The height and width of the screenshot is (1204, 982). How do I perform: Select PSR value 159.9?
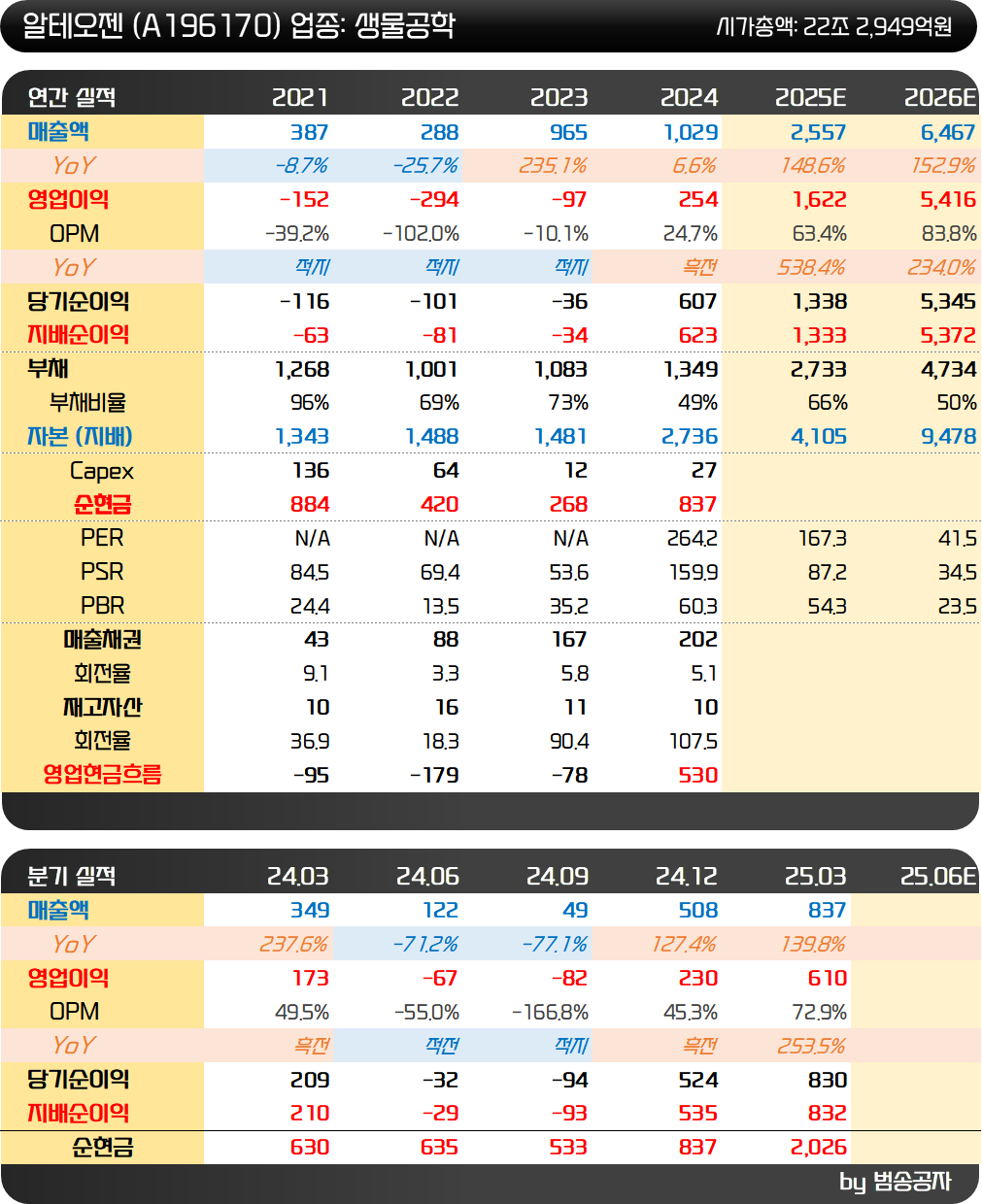[x=692, y=573]
